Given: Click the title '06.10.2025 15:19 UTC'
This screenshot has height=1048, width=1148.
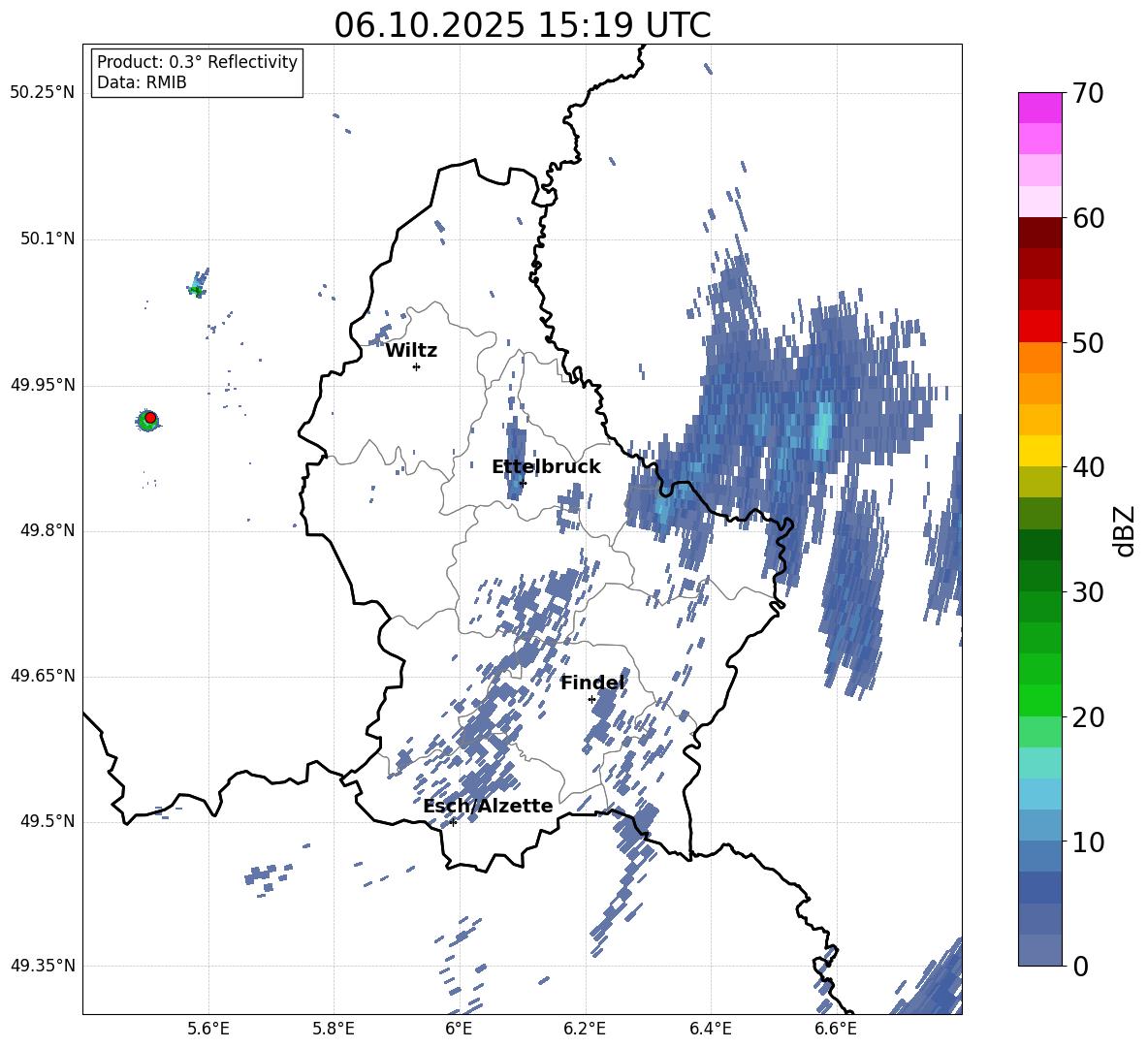Looking at the screenshot, I should 522,25.
